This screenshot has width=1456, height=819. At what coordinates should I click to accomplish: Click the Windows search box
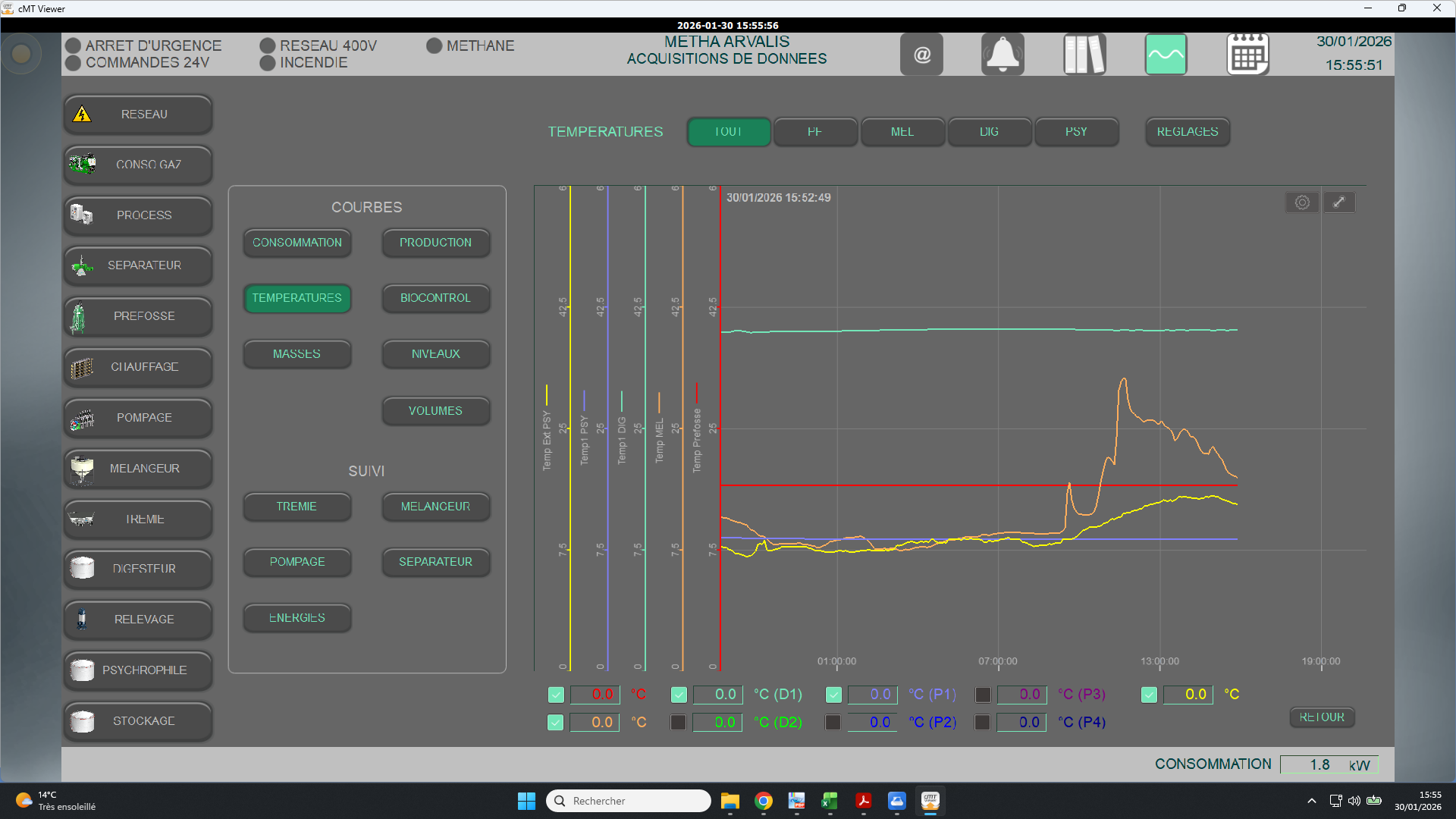(x=628, y=801)
